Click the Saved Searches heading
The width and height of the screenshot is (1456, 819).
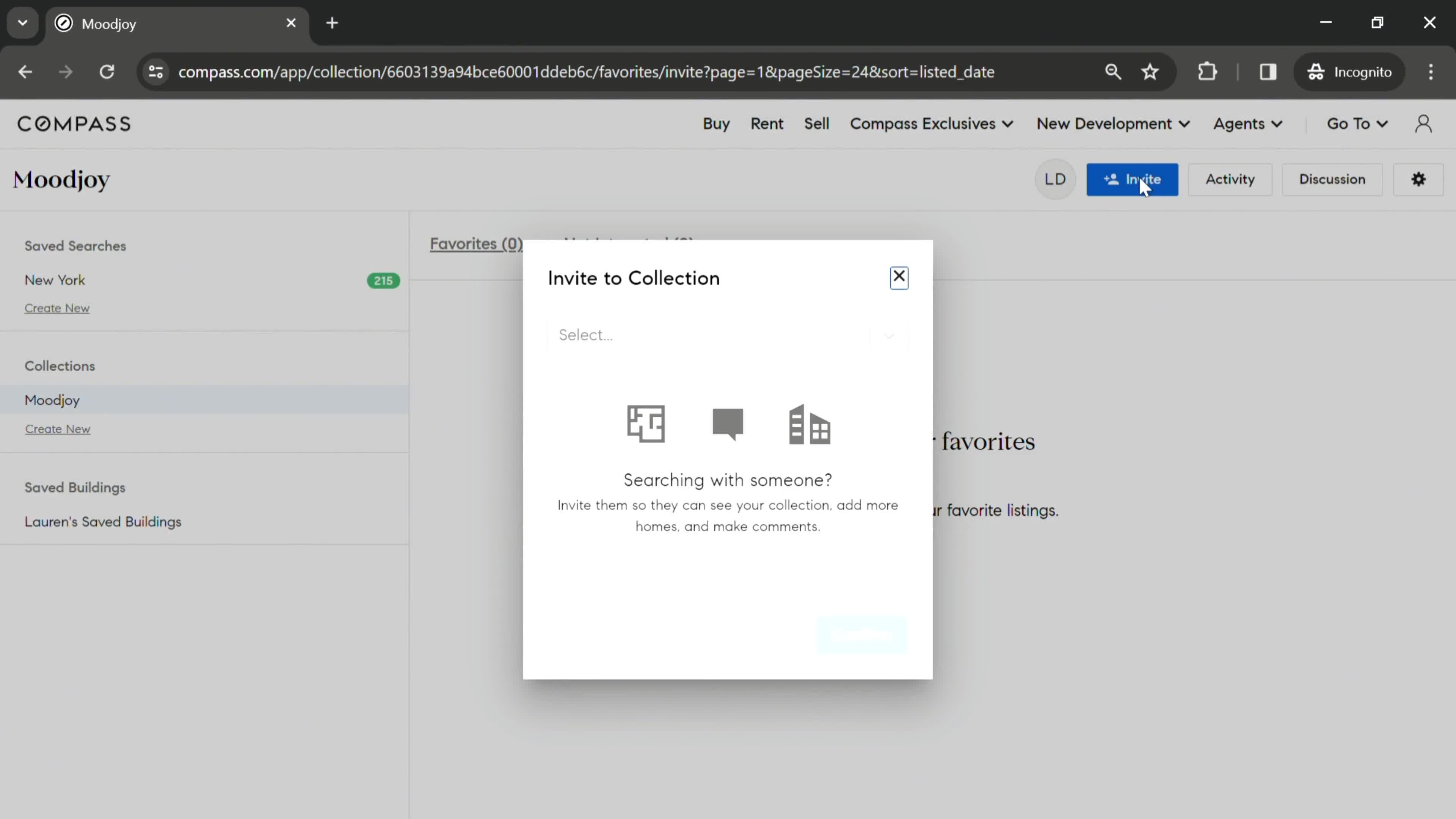coord(75,246)
